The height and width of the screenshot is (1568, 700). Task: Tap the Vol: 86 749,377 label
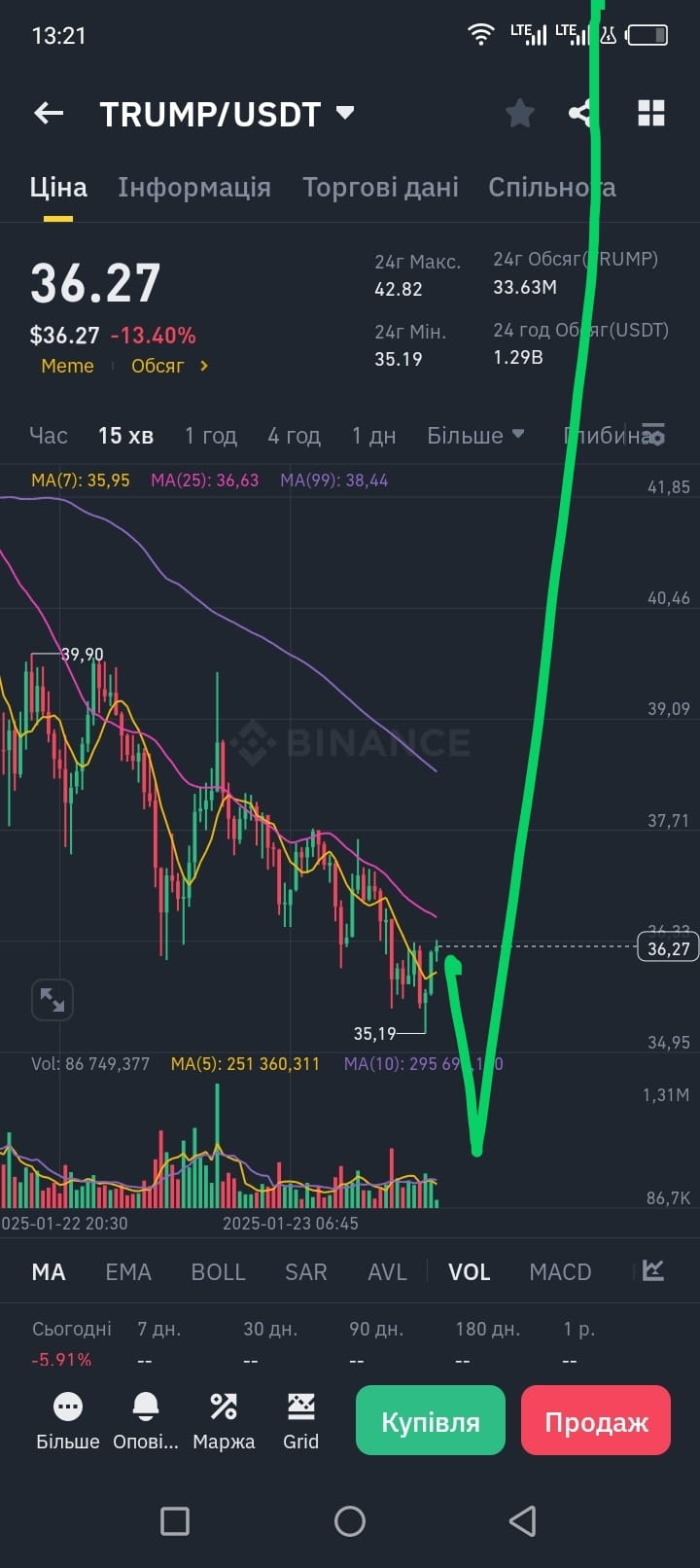90,1064
